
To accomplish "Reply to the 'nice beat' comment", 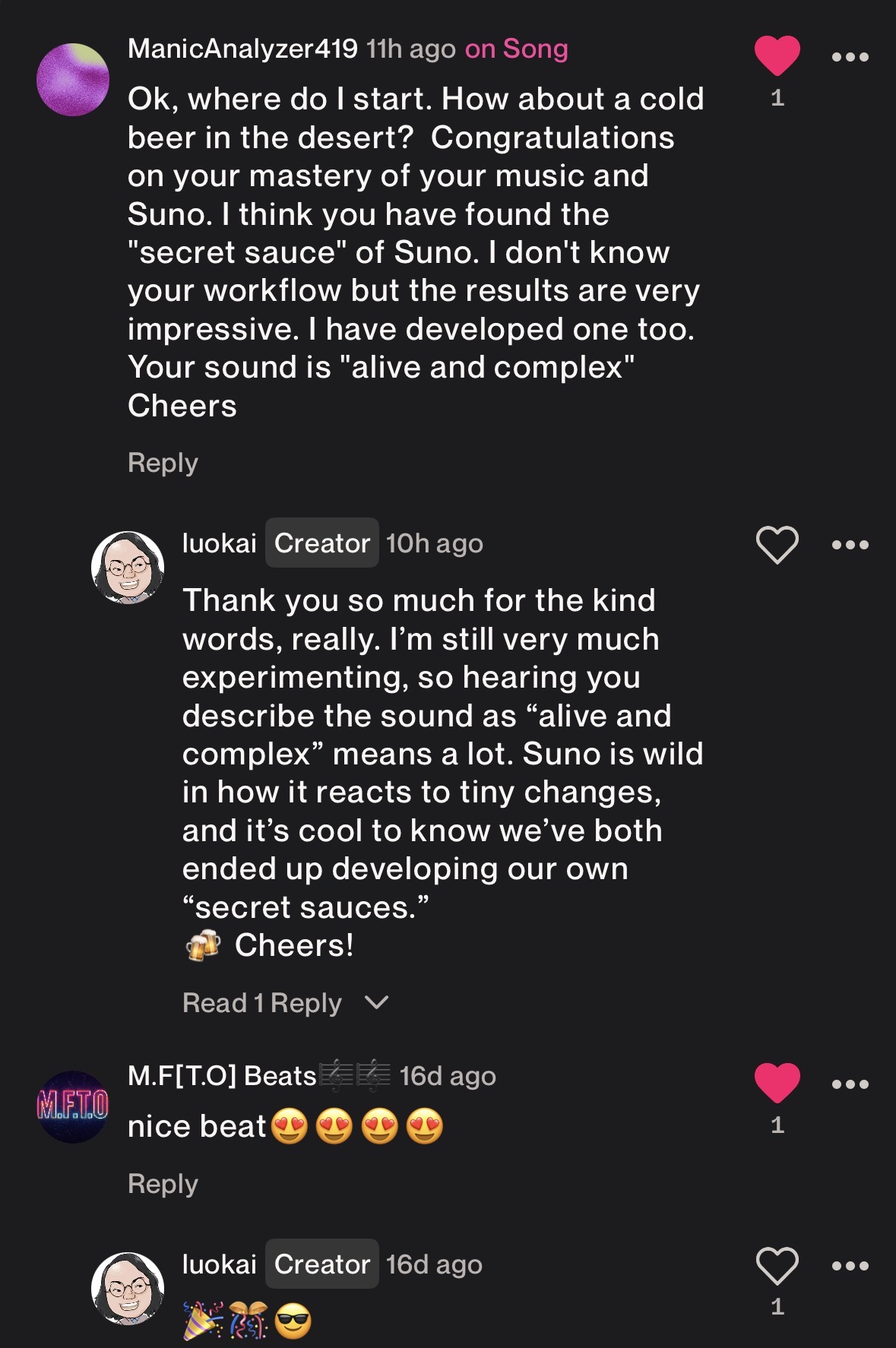I will pyautogui.click(x=163, y=1184).
